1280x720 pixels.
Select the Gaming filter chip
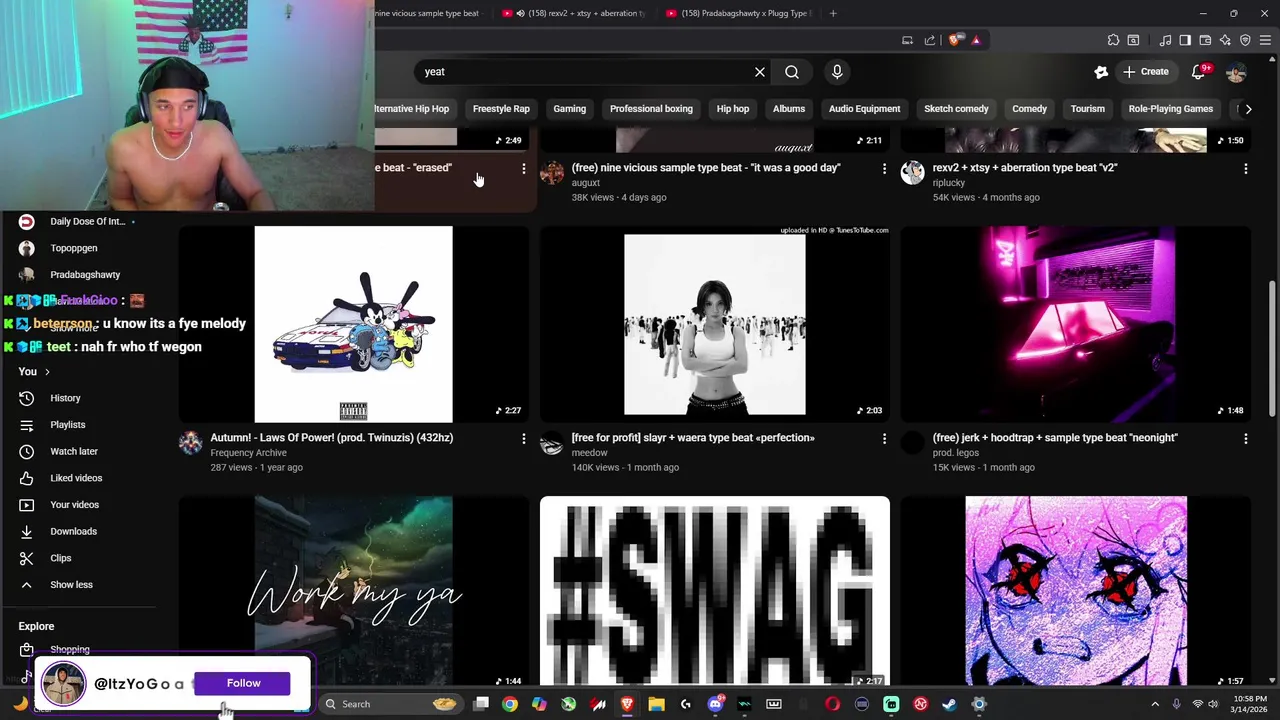tap(570, 109)
